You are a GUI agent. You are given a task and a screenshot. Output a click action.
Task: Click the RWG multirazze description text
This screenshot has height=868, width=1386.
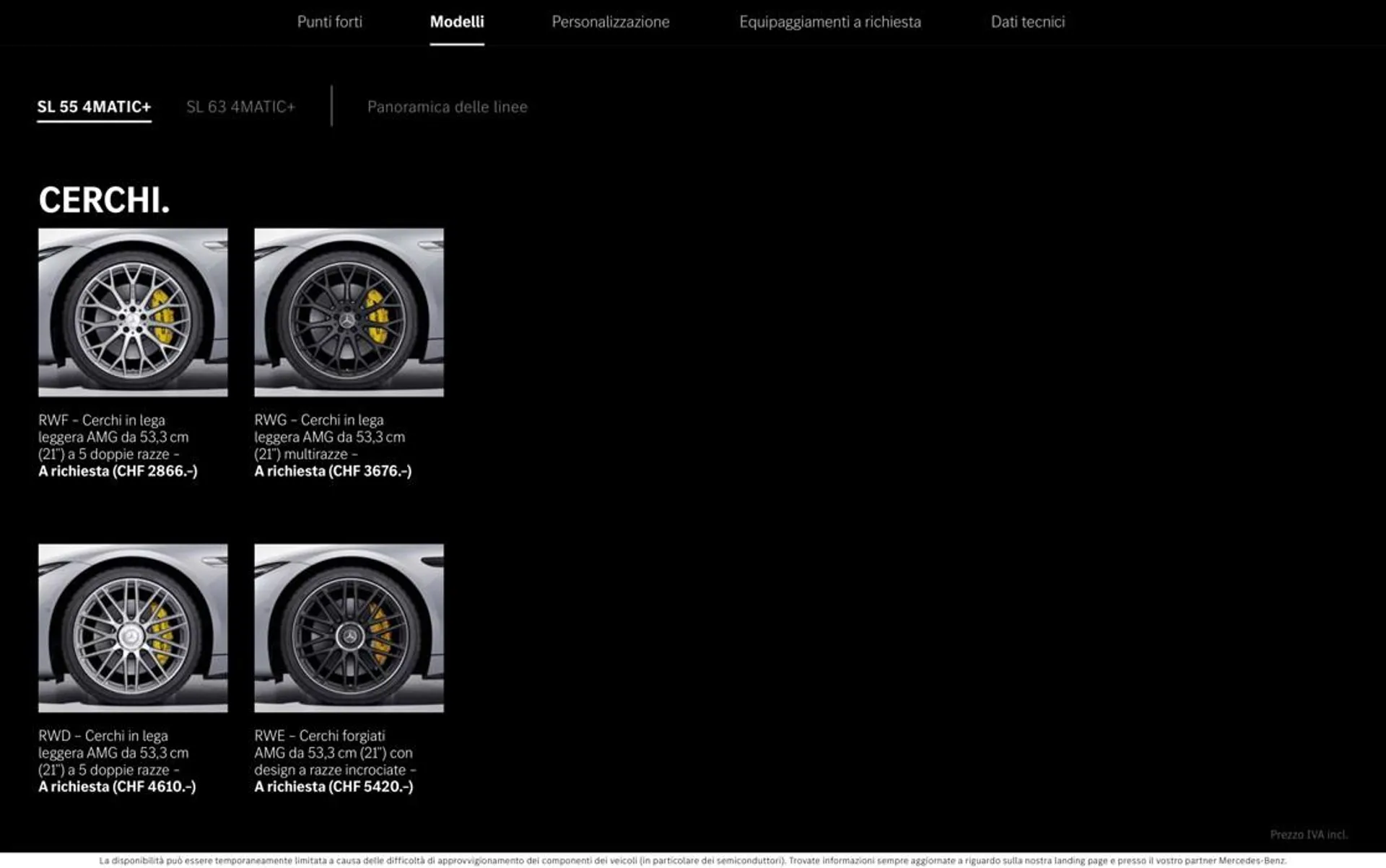tap(329, 437)
